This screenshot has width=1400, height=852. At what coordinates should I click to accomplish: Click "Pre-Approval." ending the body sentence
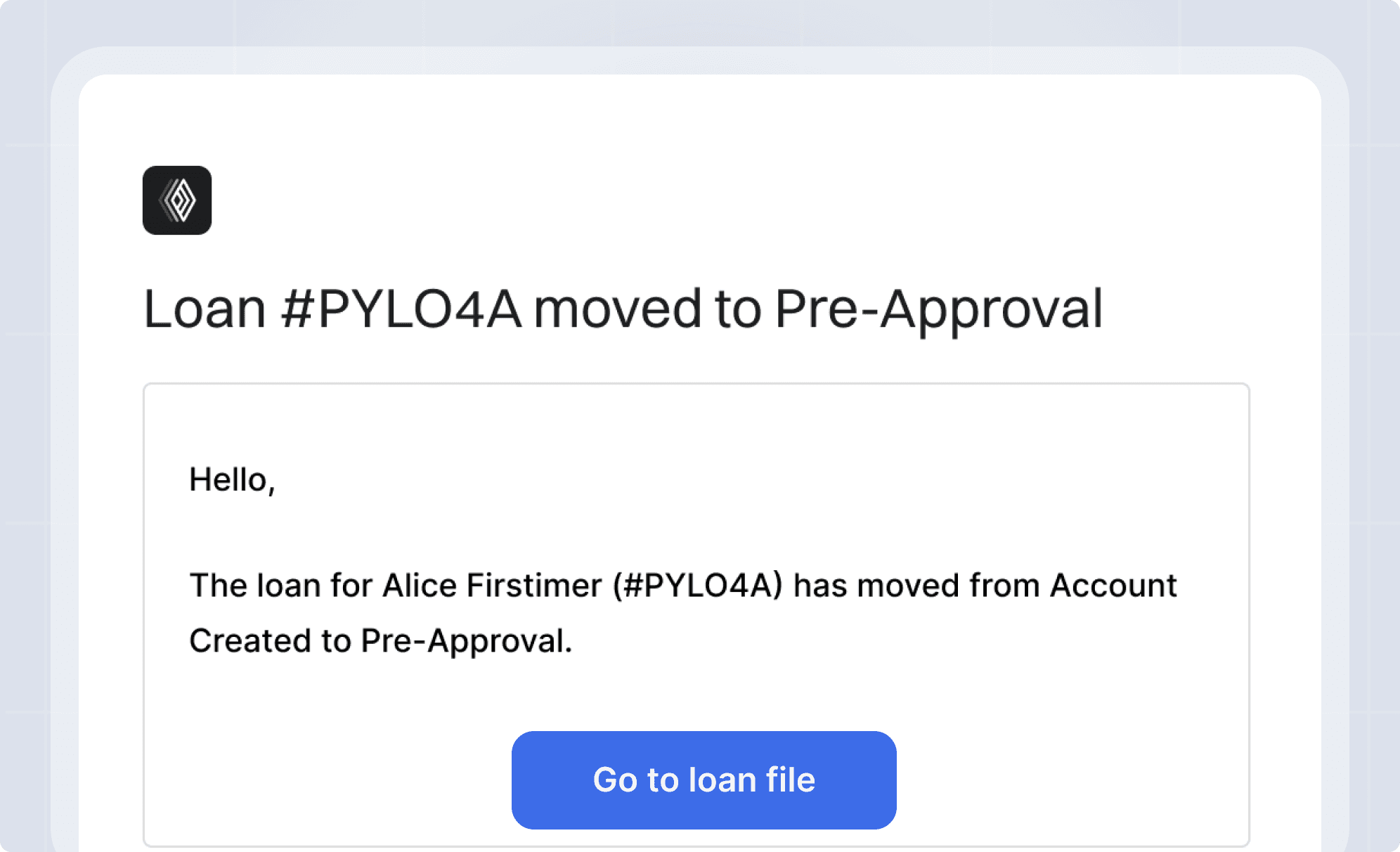(x=467, y=641)
